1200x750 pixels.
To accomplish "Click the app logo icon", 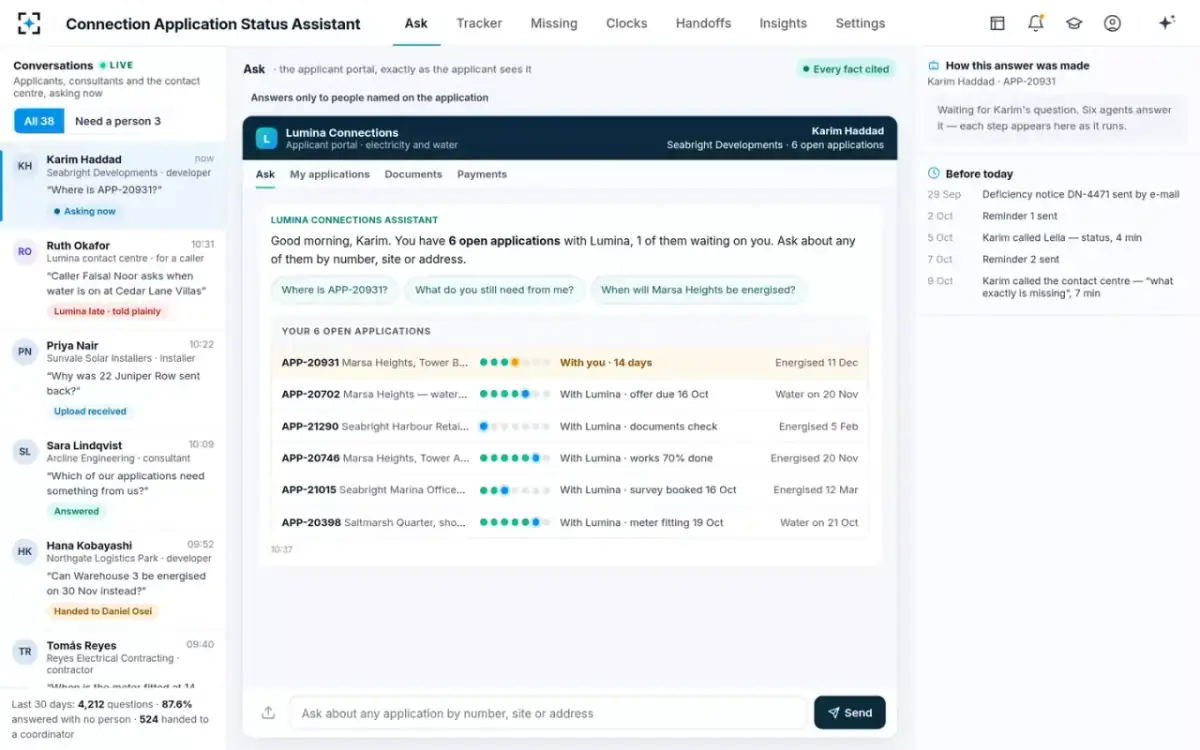I will [x=29, y=23].
